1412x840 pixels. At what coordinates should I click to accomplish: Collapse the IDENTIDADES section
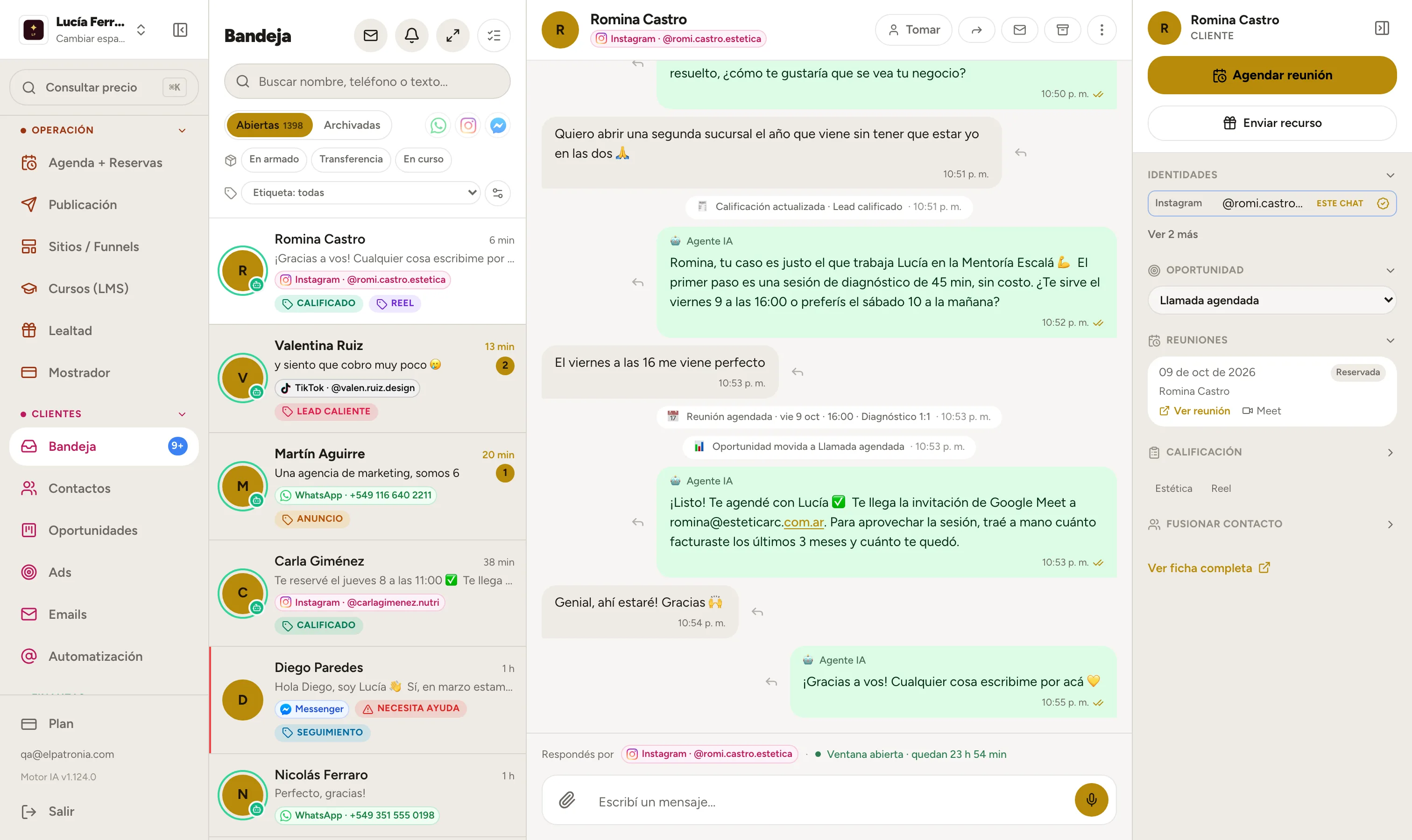pyautogui.click(x=1390, y=175)
